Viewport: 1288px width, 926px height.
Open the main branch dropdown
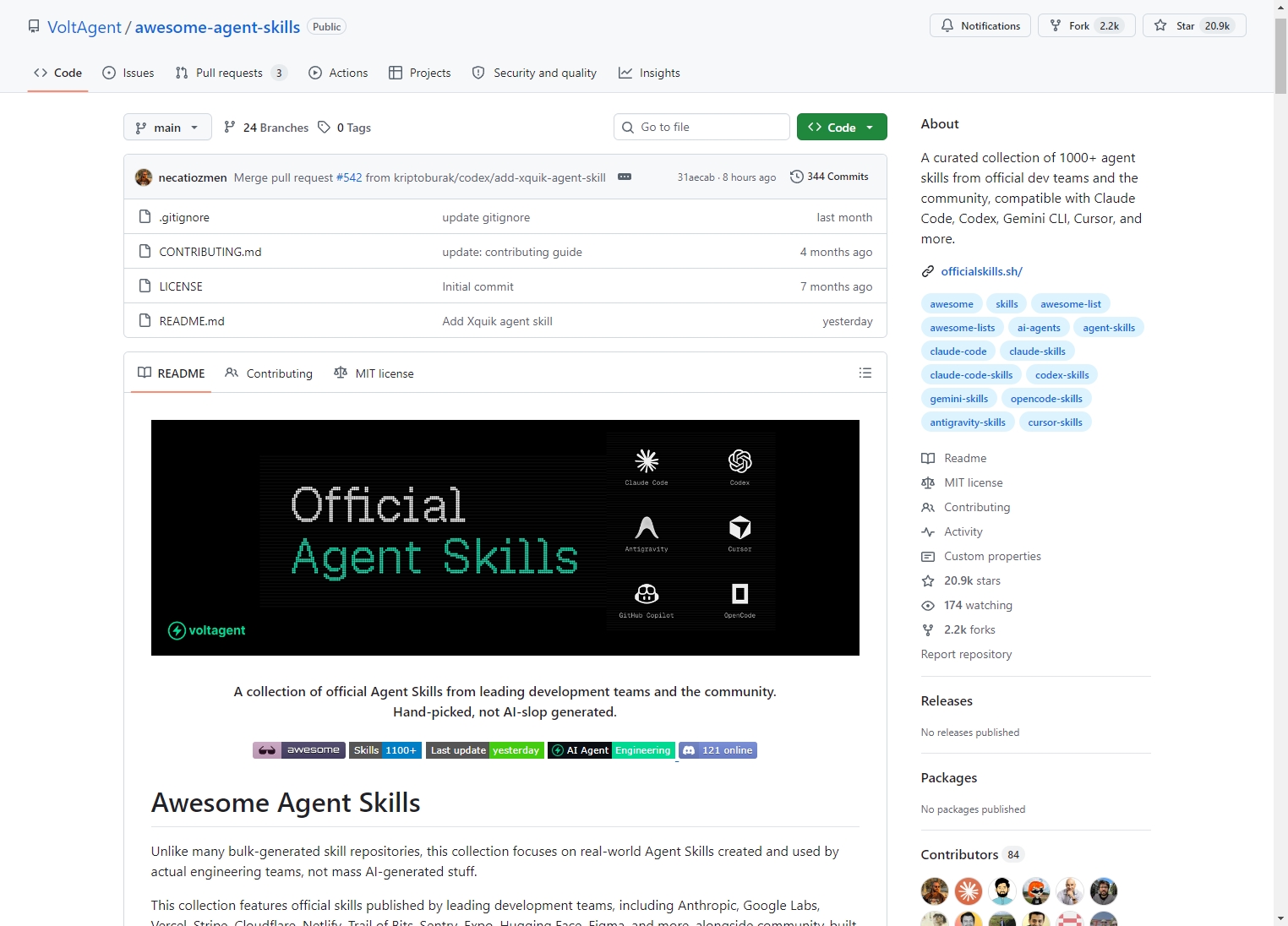point(167,127)
